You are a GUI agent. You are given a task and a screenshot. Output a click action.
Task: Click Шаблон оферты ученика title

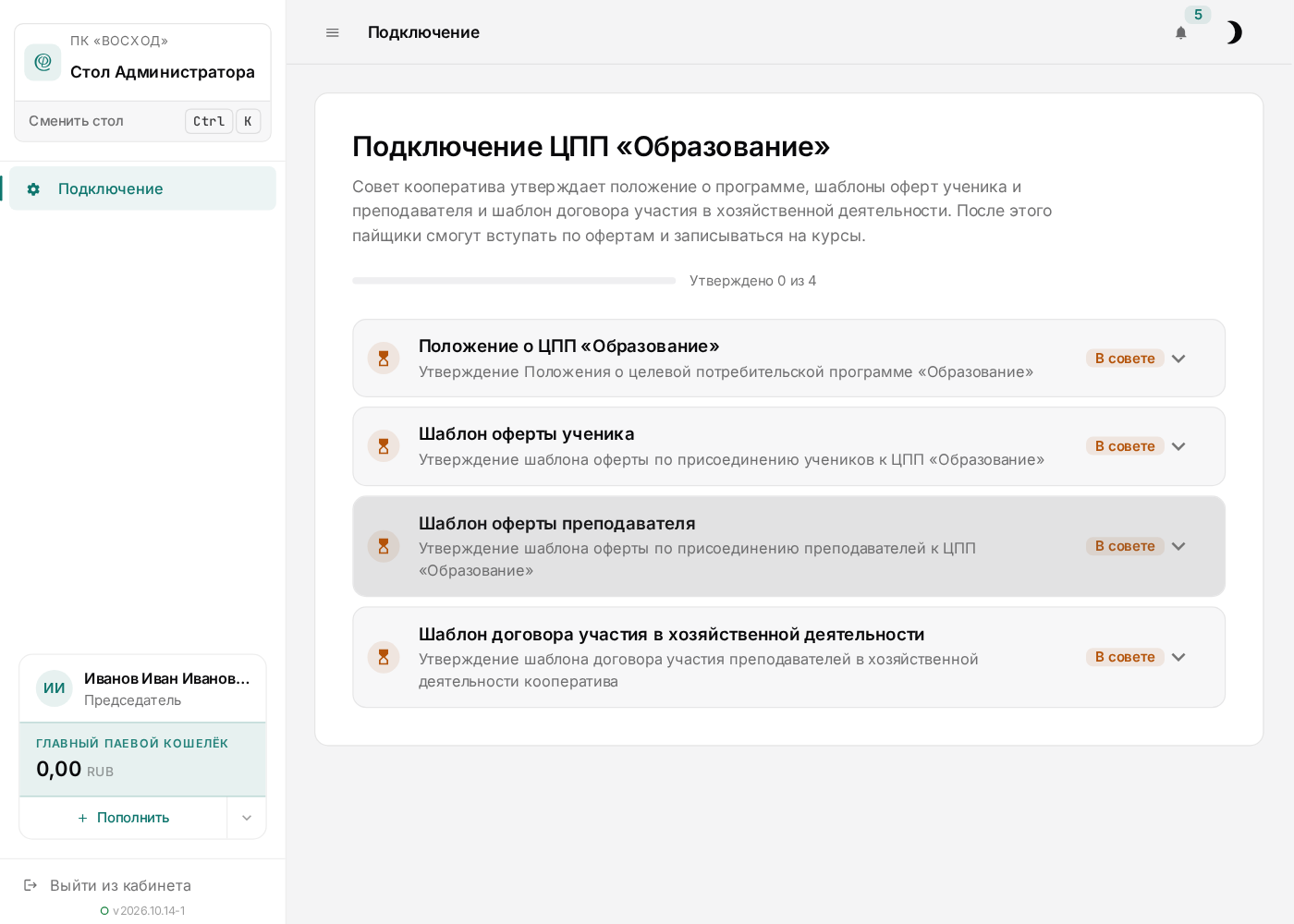[x=527, y=434]
